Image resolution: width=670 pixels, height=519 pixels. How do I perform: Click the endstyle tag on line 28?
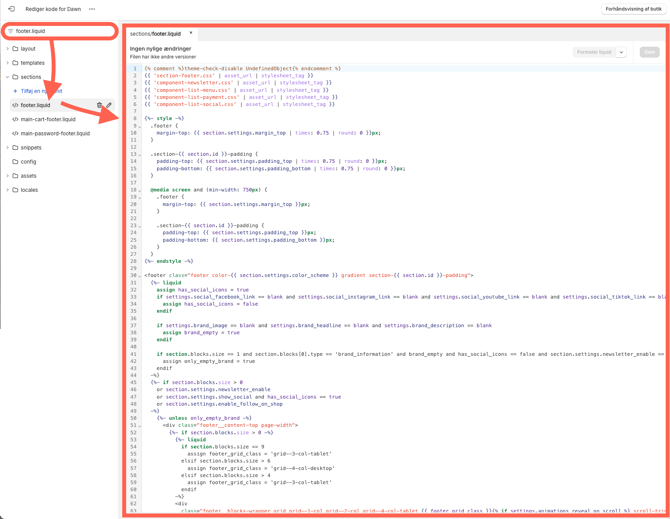[169, 261]
